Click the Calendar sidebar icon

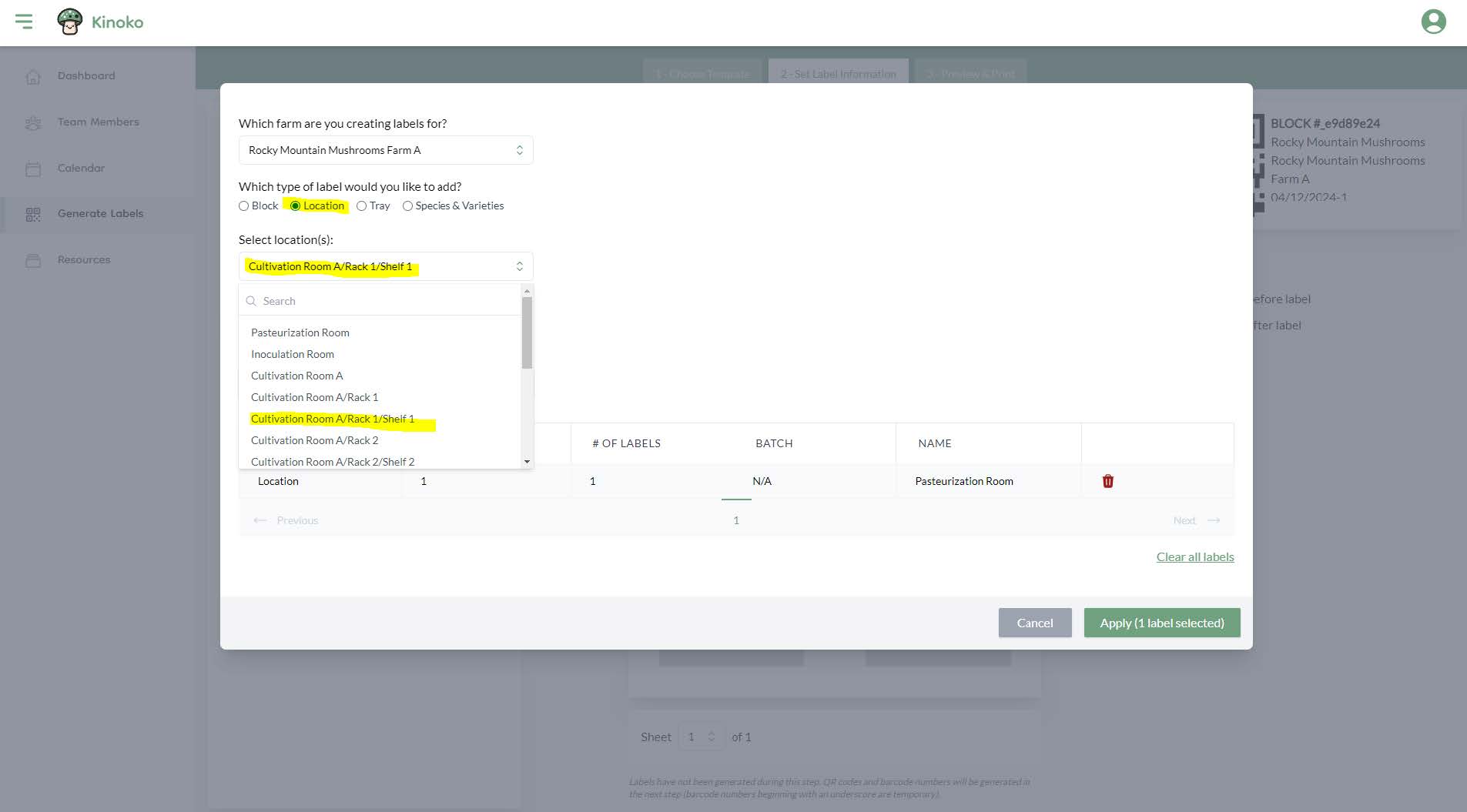33,169
